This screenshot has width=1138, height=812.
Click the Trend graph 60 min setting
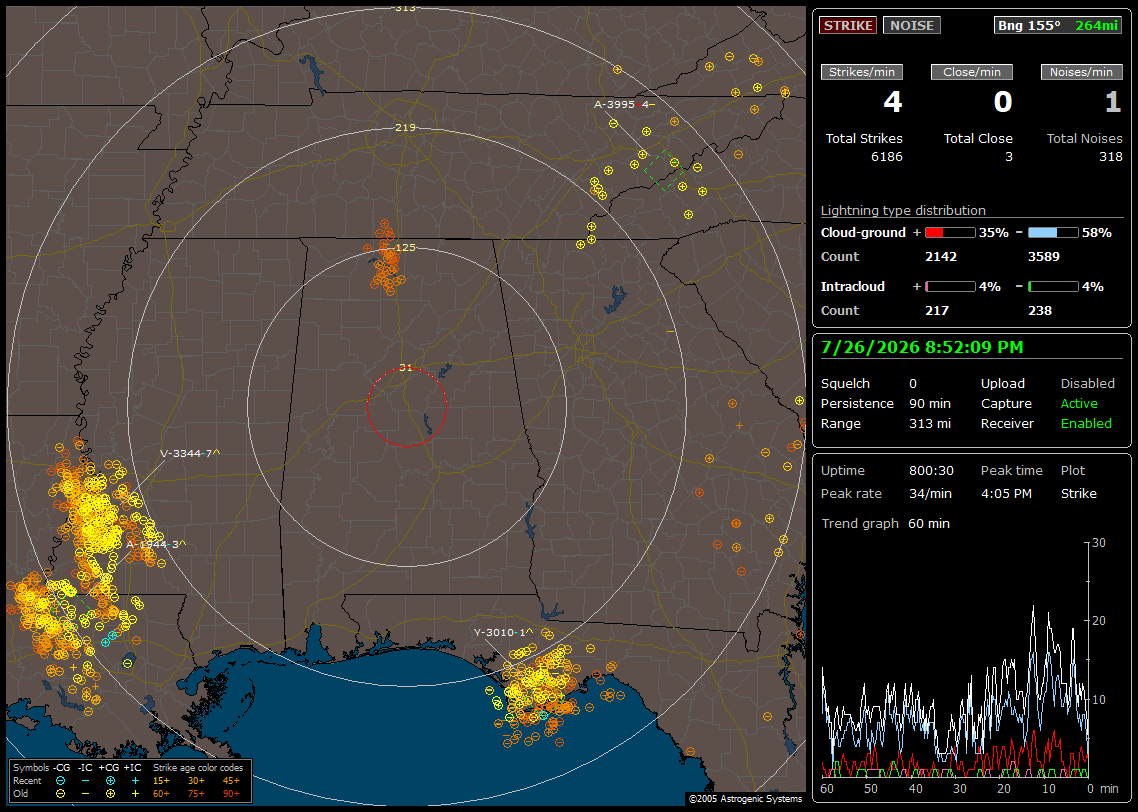pos(928,524)
